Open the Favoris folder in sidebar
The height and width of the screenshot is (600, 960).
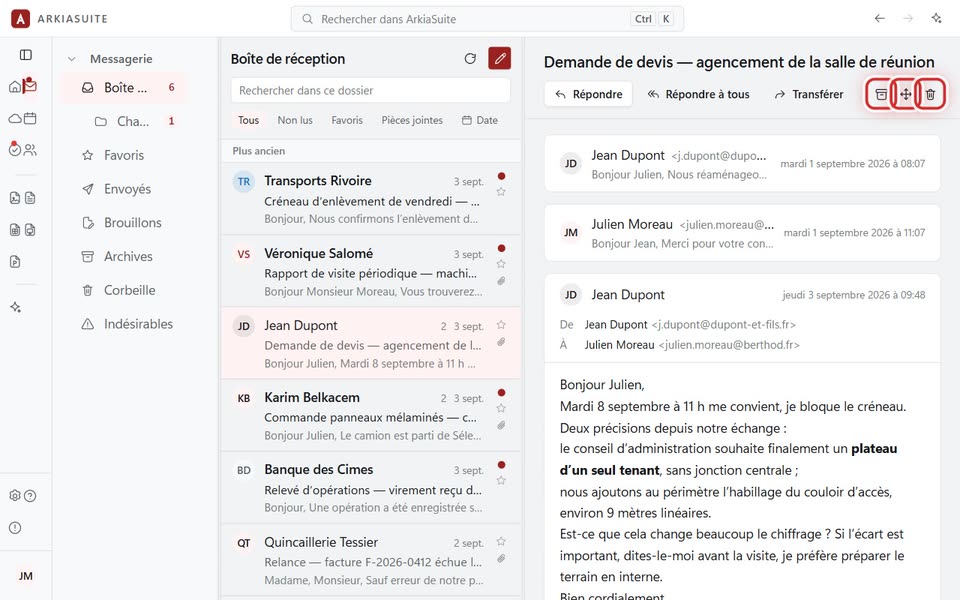point(124,155)
